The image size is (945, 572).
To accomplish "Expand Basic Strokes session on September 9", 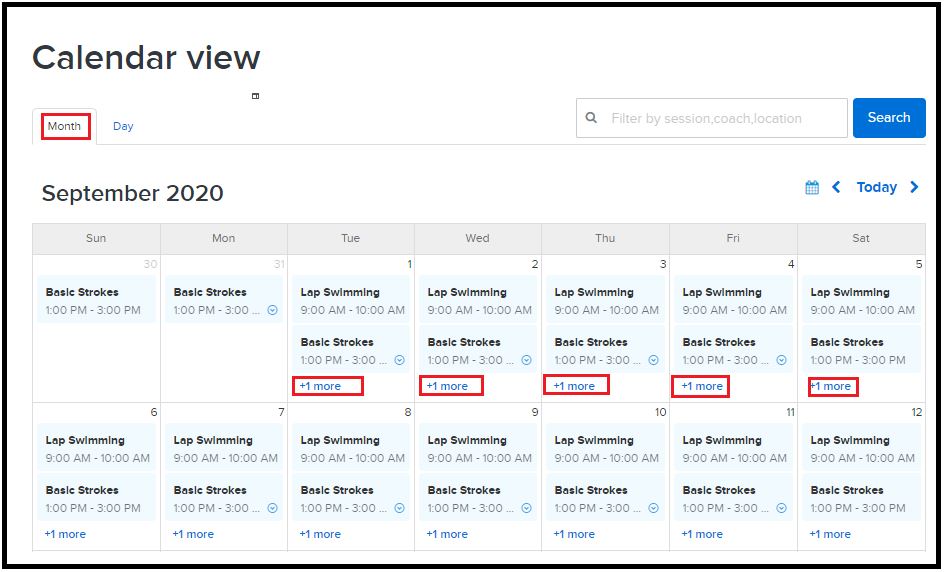I will 527,508.
